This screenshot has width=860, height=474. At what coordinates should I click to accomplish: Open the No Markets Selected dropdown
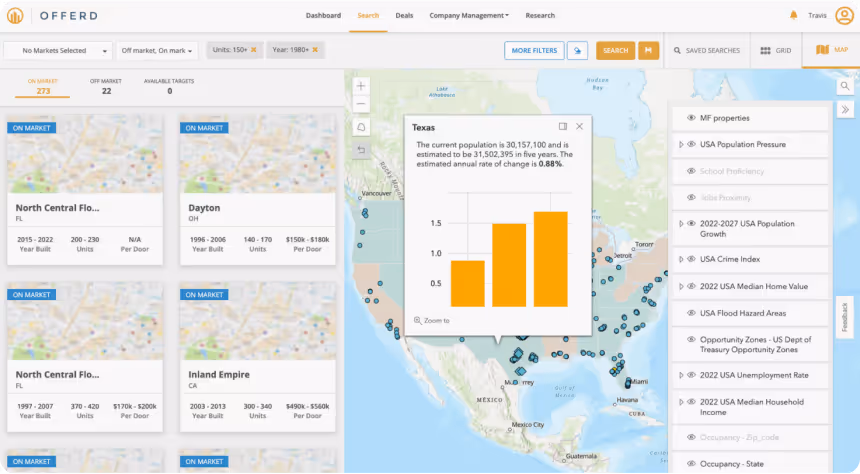point(58,50)
